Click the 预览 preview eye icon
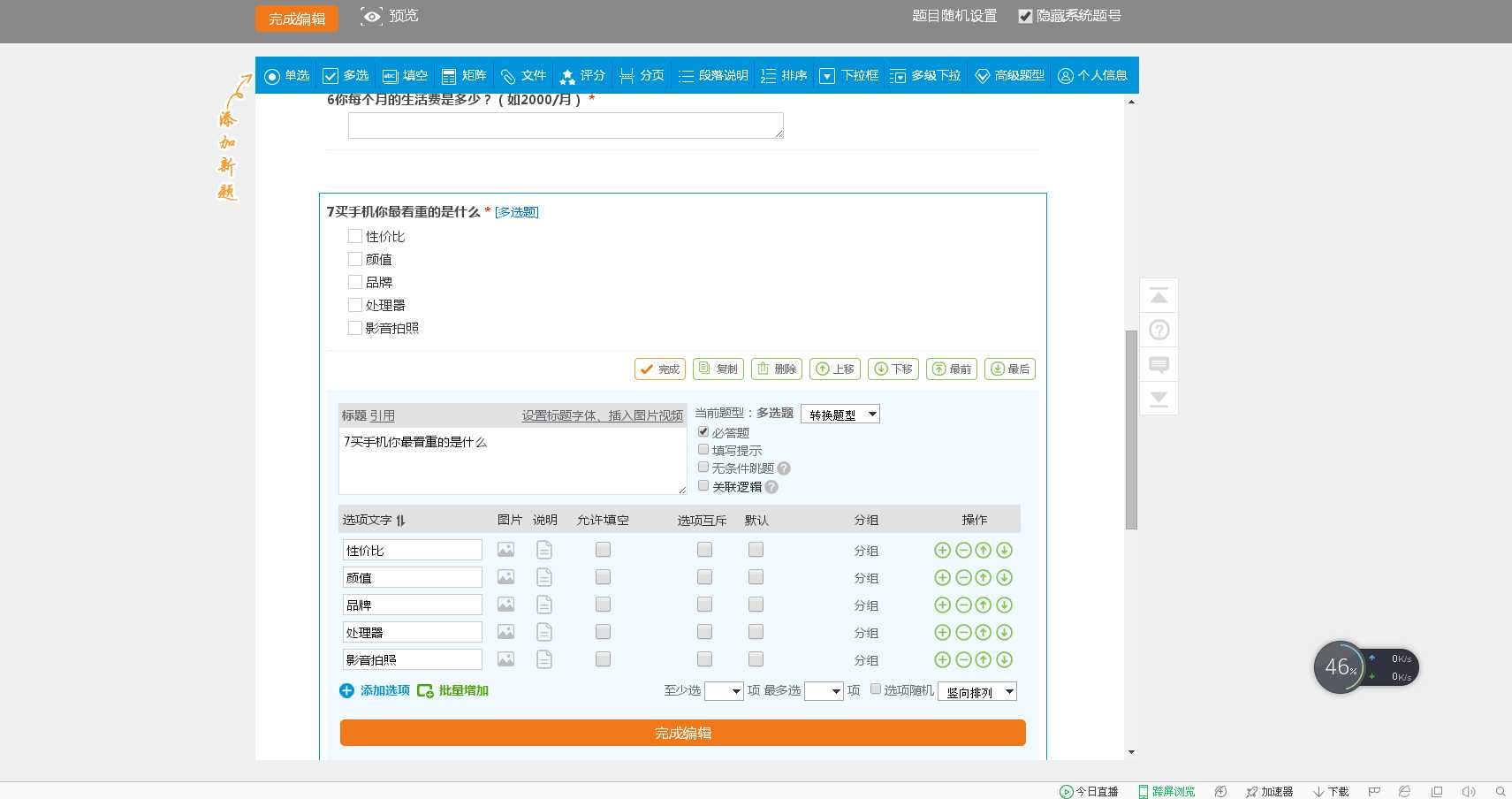Image resolution: width=1512 pixels, height=799 pixels. [x=372, y=16]
